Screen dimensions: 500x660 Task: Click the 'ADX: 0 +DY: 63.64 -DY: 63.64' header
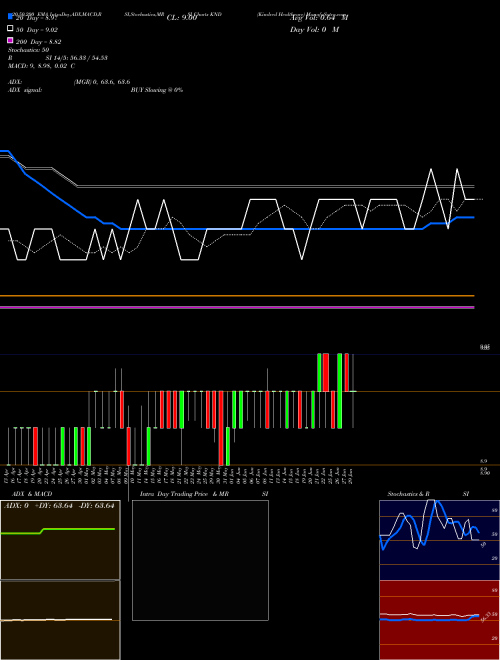(59, 506)
